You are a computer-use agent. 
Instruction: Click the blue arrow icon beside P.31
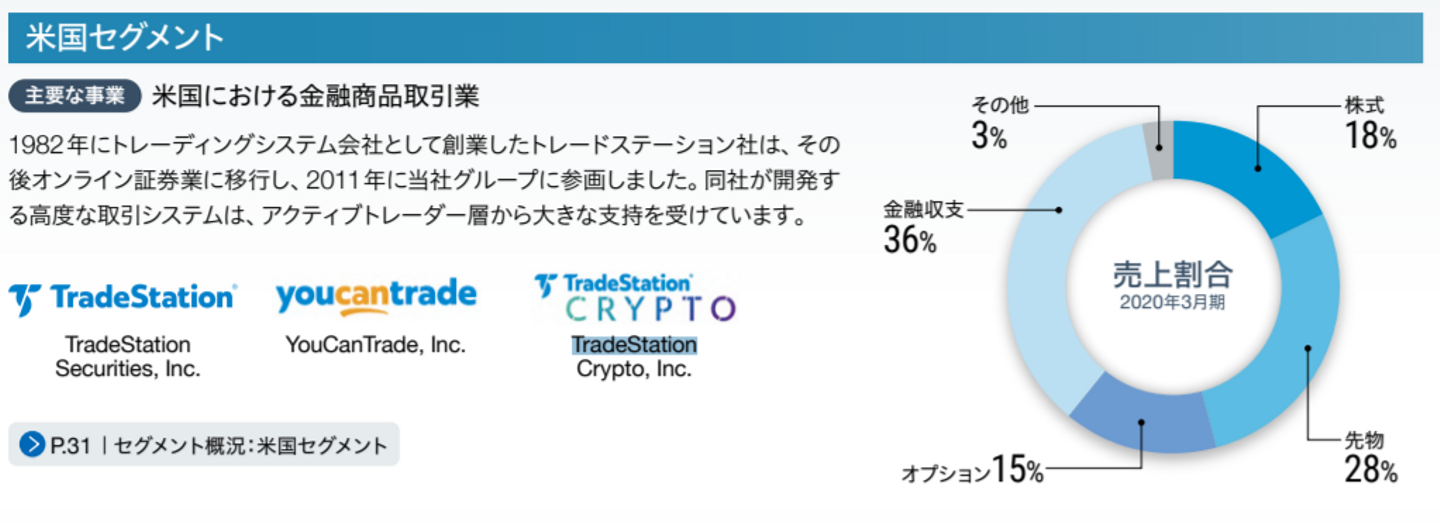click(x=33, y=445)
